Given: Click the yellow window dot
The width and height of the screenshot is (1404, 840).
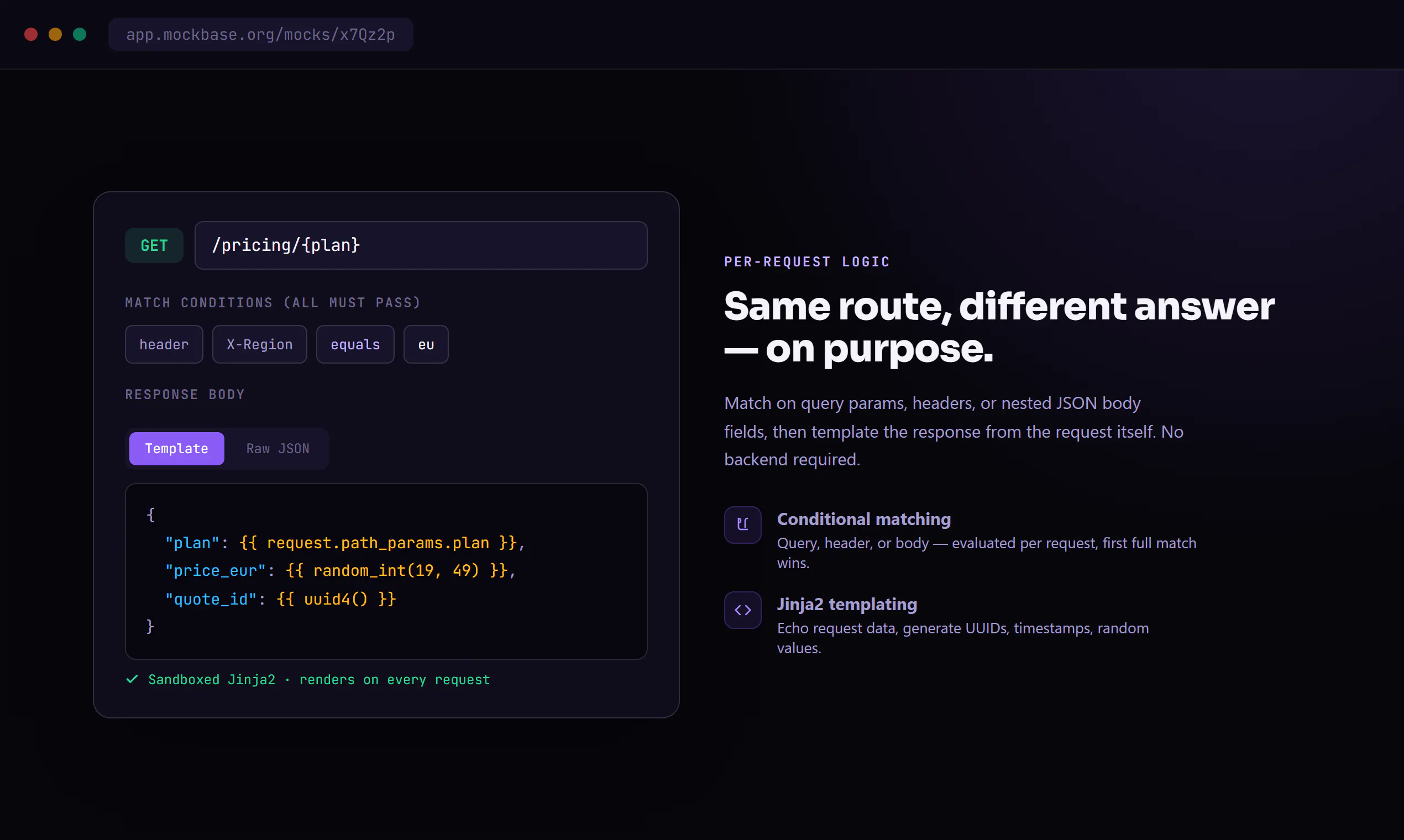Looking at the screenshot, I should [55, 34].
